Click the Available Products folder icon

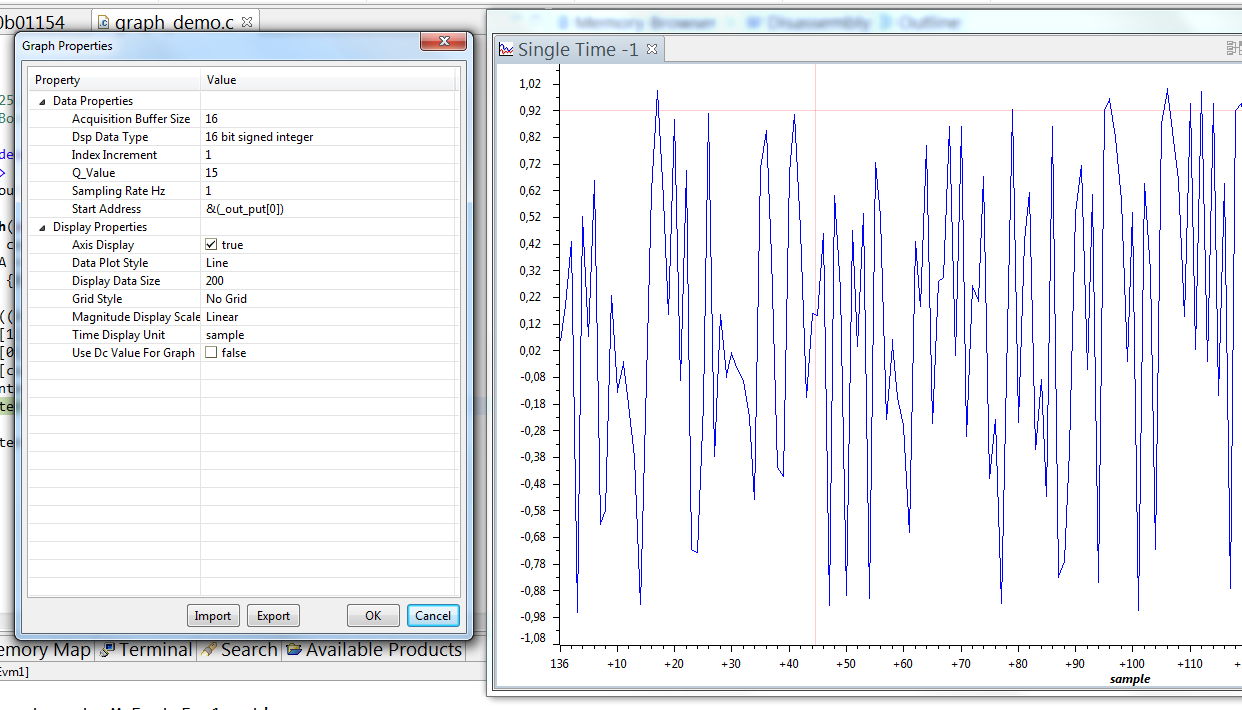pyautogui.click(x=293, y=649)
